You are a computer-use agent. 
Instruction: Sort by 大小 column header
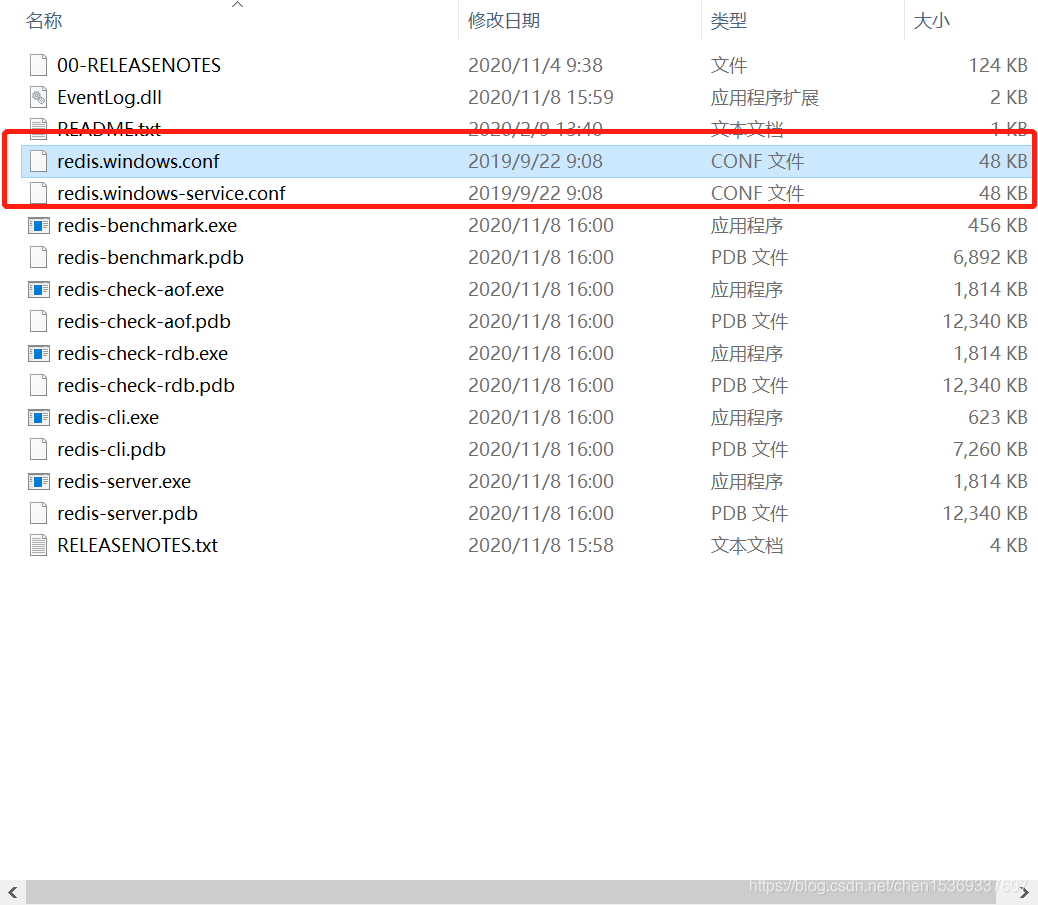[932, 20]
